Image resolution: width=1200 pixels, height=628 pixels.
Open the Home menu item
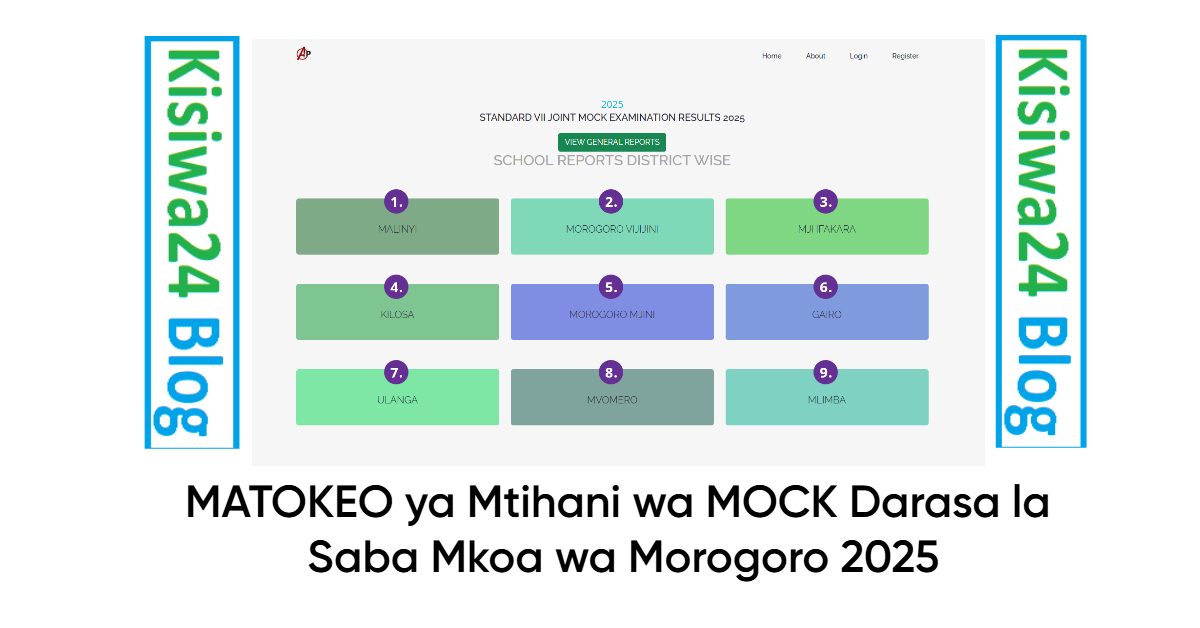pyautogui.click(x=772, y=56)
